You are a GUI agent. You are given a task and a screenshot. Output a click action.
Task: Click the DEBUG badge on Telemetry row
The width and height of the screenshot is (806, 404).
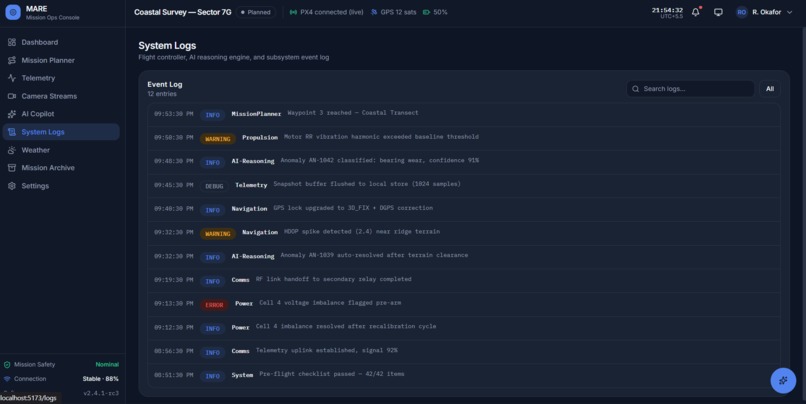point(214,186)
